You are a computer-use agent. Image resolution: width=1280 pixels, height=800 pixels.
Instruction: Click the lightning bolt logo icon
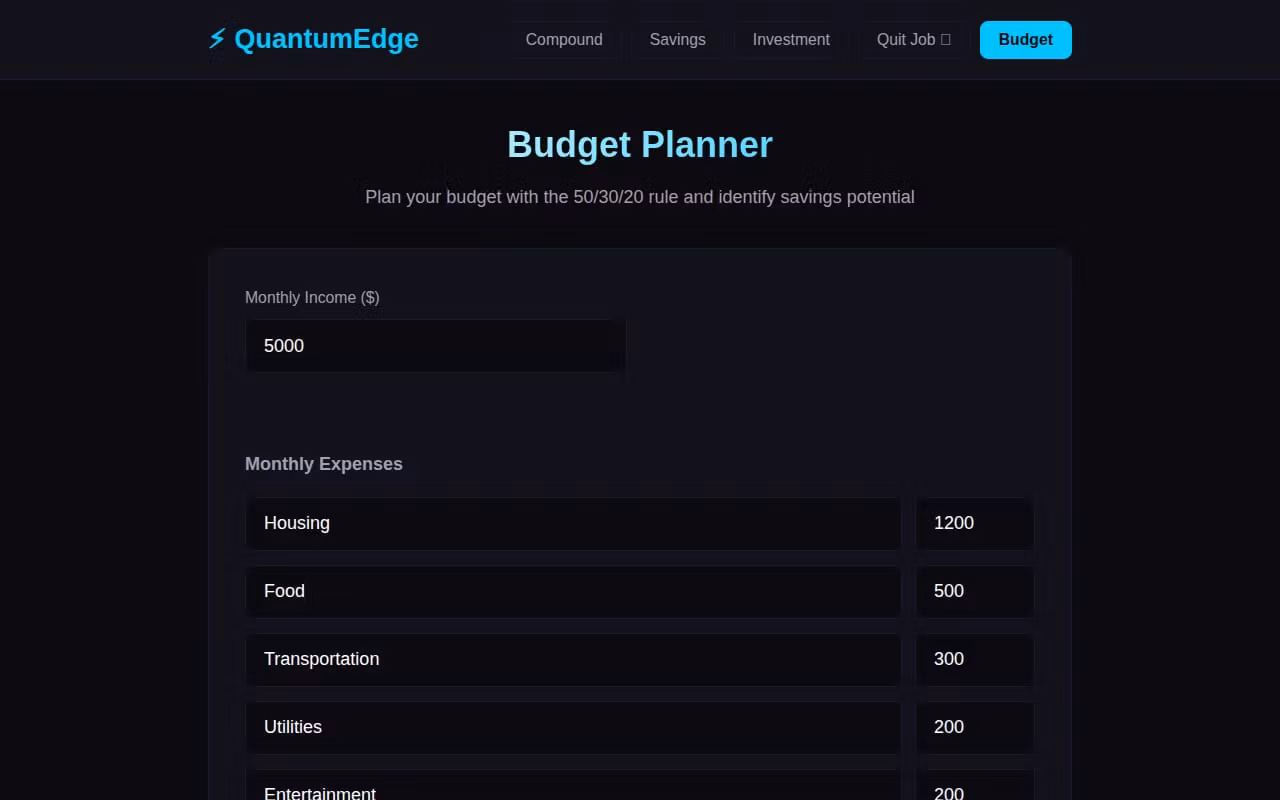pyautogui.click(x=216, y=40)
